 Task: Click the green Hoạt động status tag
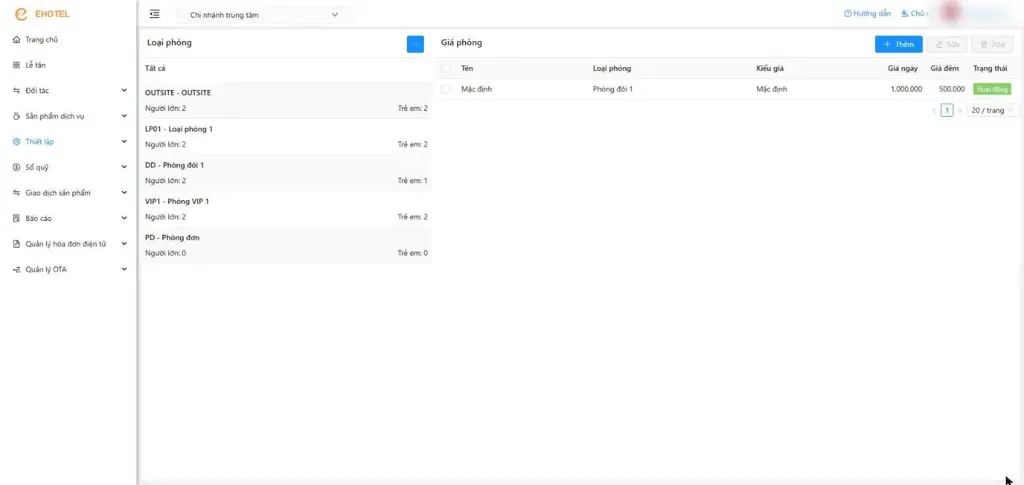(x=992, y=89)
